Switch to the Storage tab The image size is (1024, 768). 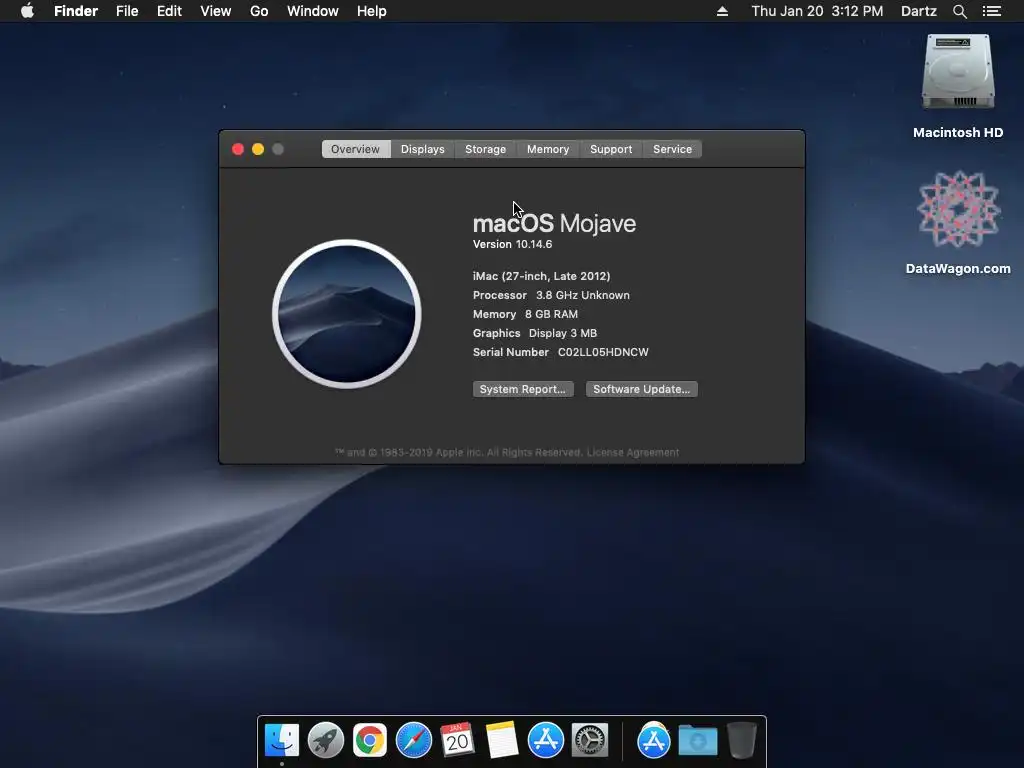(485, 149)
